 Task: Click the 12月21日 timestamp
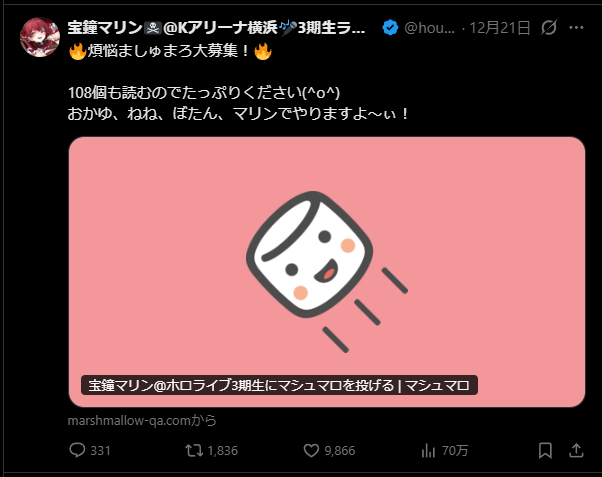(498, 29)
